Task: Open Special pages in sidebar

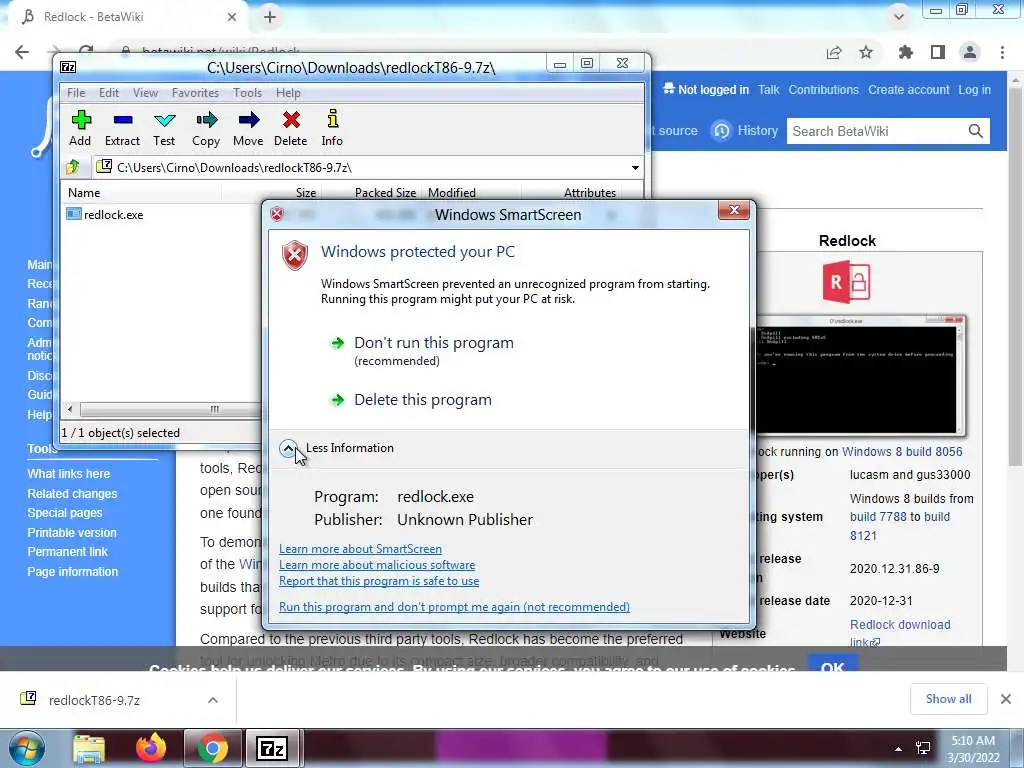Action: click(x=65, y=513)
